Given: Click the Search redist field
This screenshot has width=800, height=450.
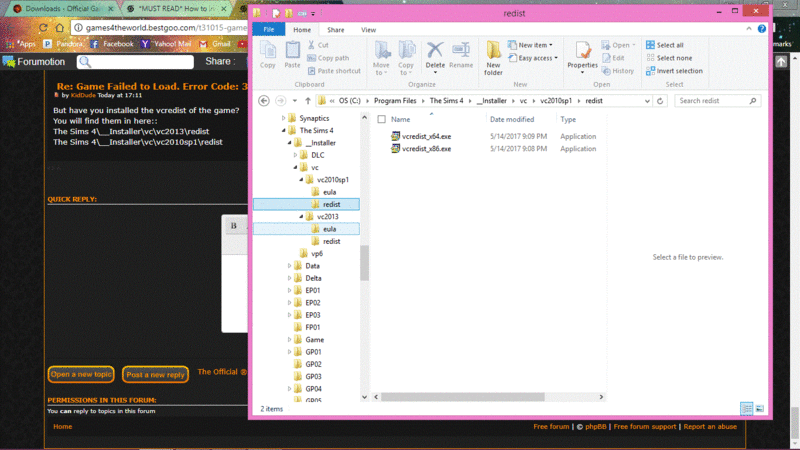Looking at the screenshot, I should tap(717, 101).
